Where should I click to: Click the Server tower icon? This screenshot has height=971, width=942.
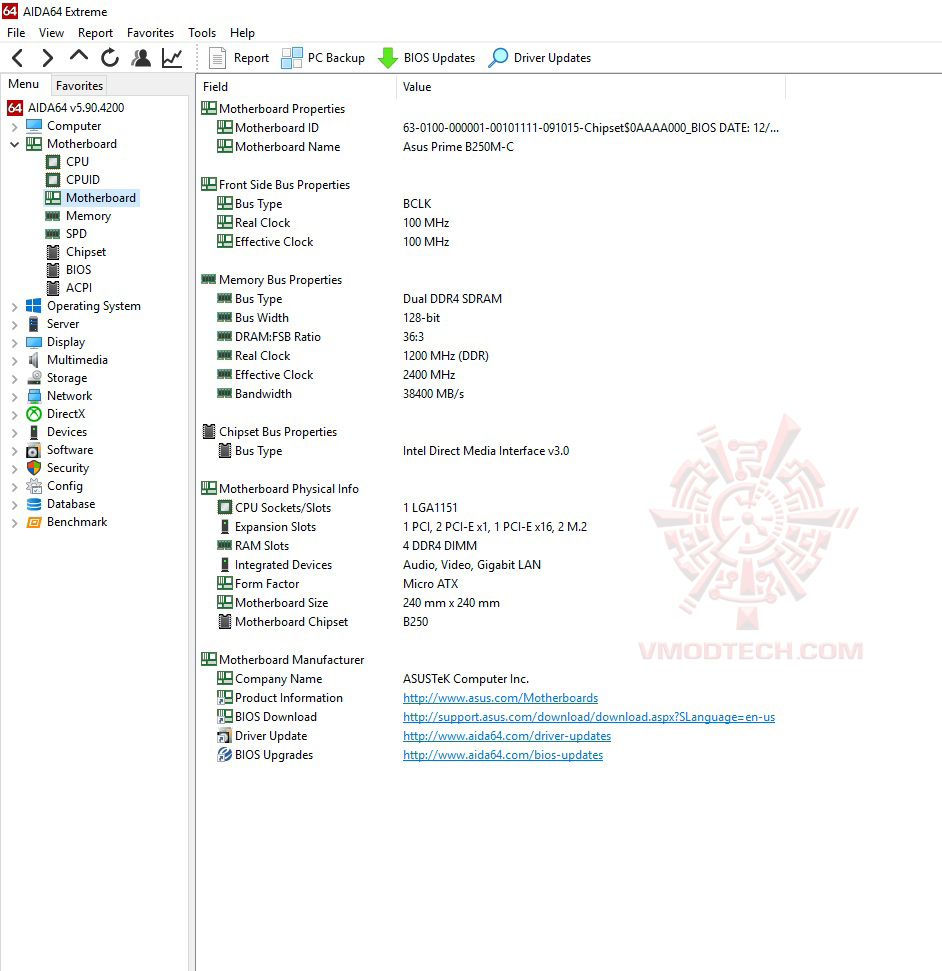pos(34,324)
